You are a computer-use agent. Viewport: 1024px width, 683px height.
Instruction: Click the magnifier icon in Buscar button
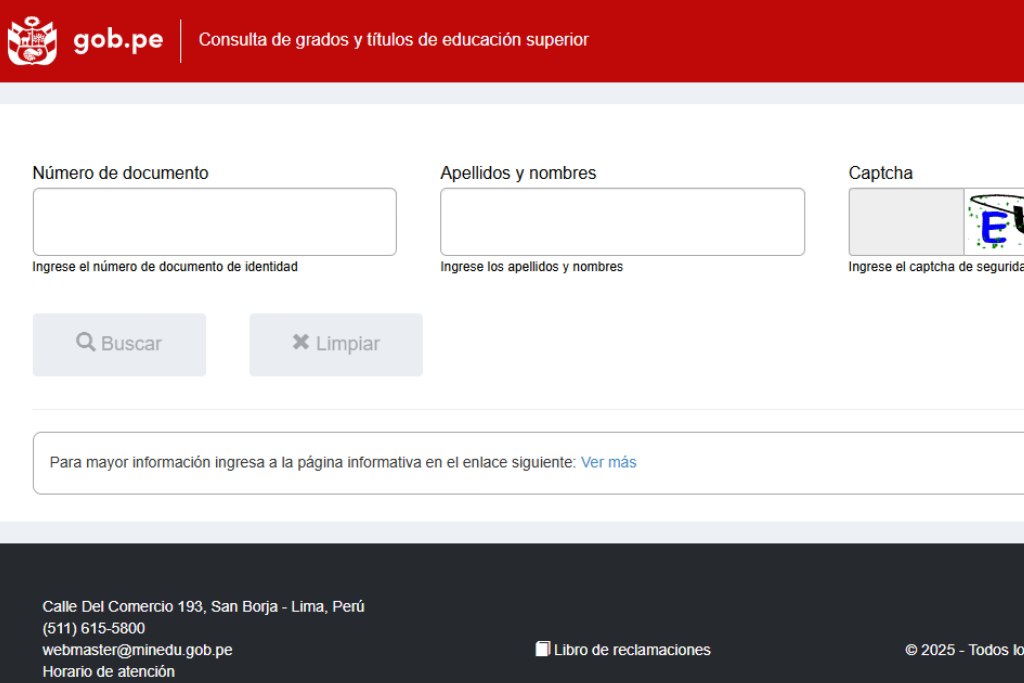(86, 343)
